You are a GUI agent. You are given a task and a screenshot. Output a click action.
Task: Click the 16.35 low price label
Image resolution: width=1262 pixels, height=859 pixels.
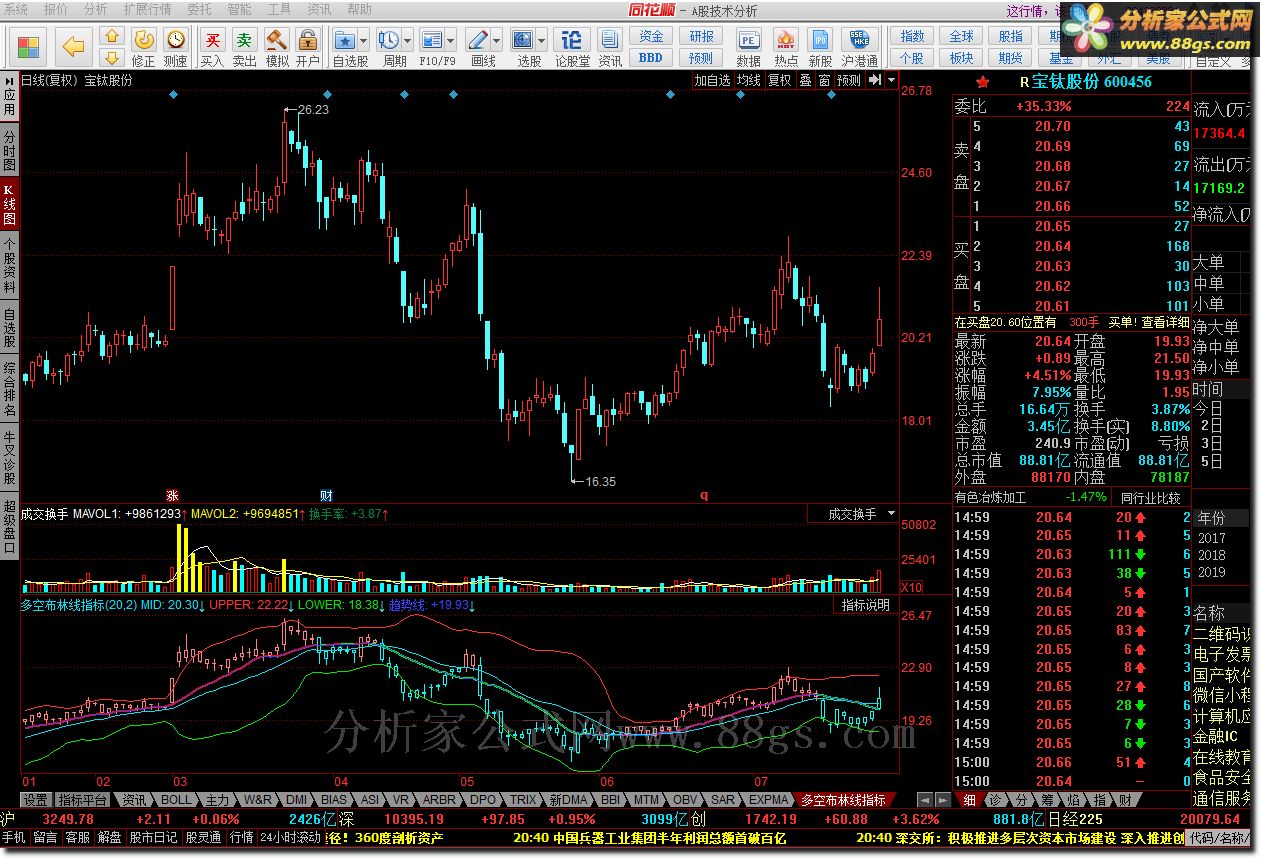[x=600, y=481]
